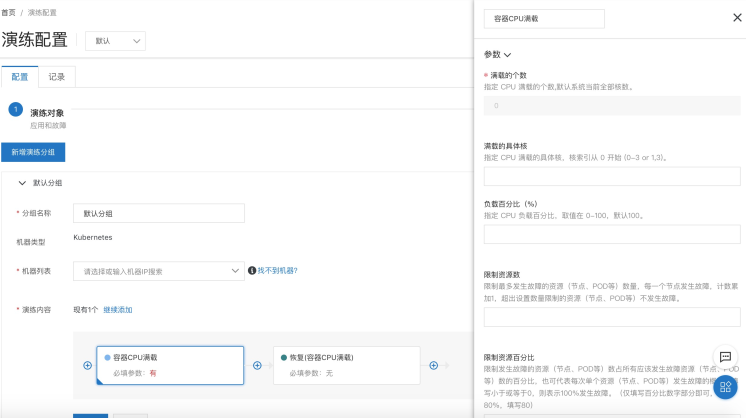Add a node before 容器CPU满载

(x=88, y=365)
